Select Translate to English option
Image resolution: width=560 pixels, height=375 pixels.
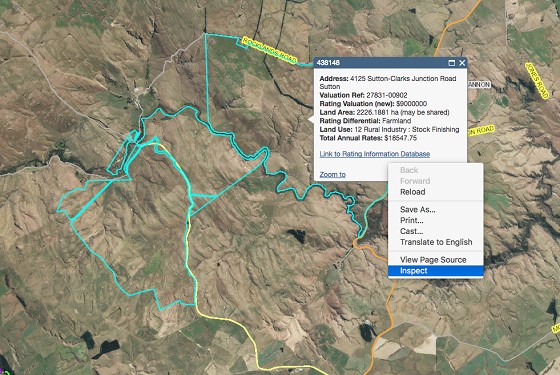coord(436,242)
